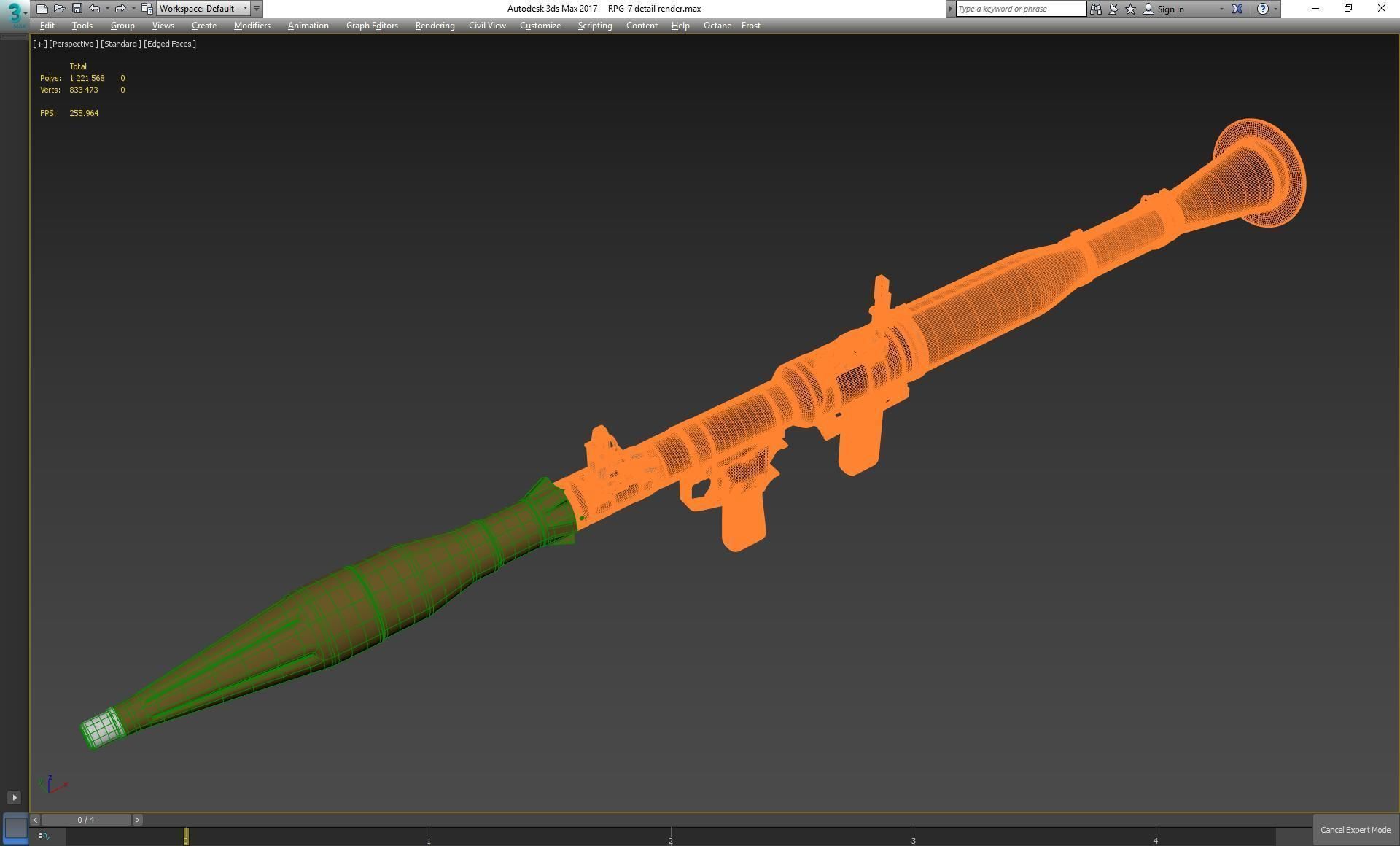Click Sign In link
Viewport: 1400px width, 846px height.
click(1170, 9)
